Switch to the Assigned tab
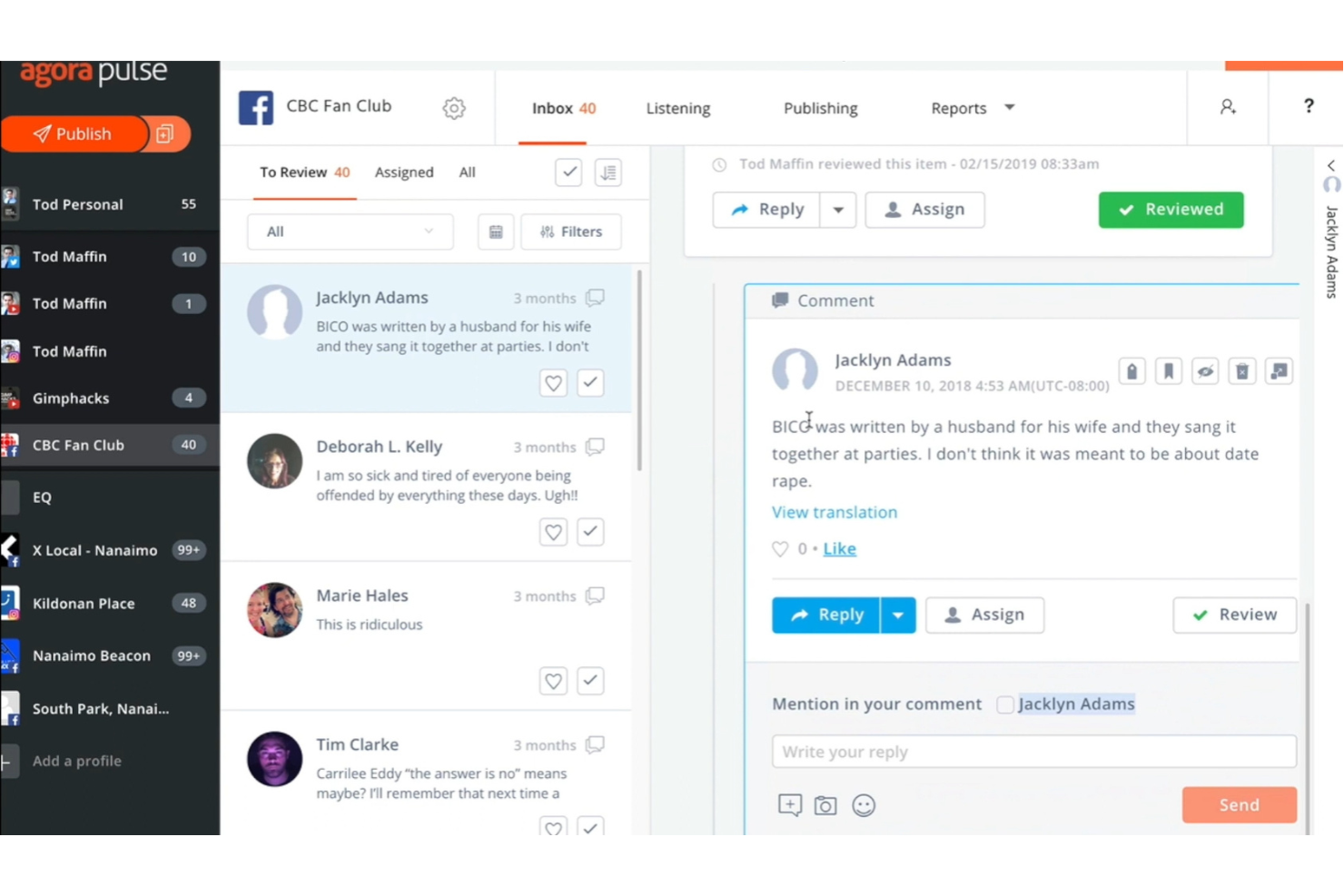Screen dimensions: 1344x896 click(x=403, y=172)
